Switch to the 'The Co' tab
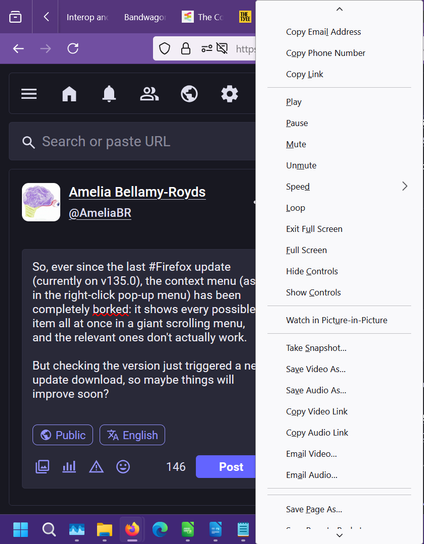Viewport: 424px width, 544px height. pyautogui.click(x=203, y=17)
